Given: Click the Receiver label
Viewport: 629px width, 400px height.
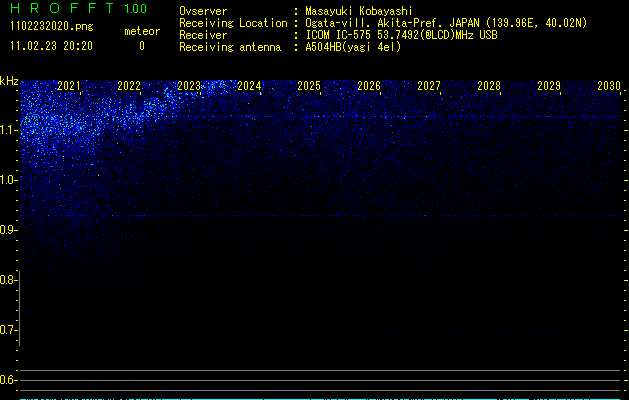Looking at the screenshot, I should [x=203, y=35].
